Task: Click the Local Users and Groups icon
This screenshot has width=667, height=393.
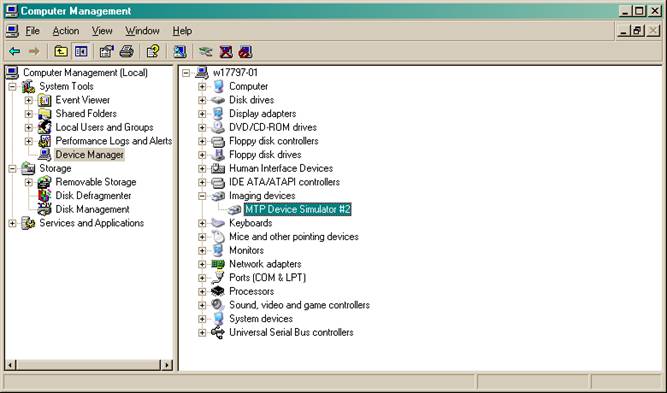Action: coord(45,127)
